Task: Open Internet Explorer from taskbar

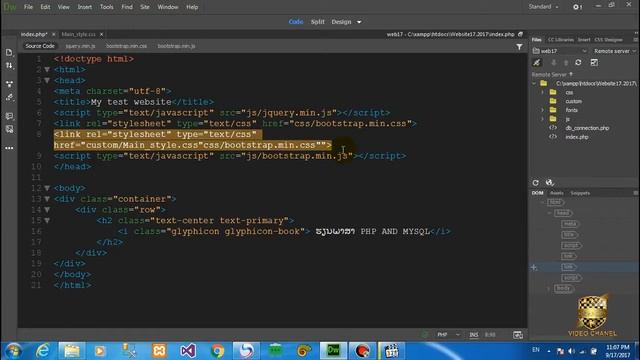Action: (x=42, y=351)
